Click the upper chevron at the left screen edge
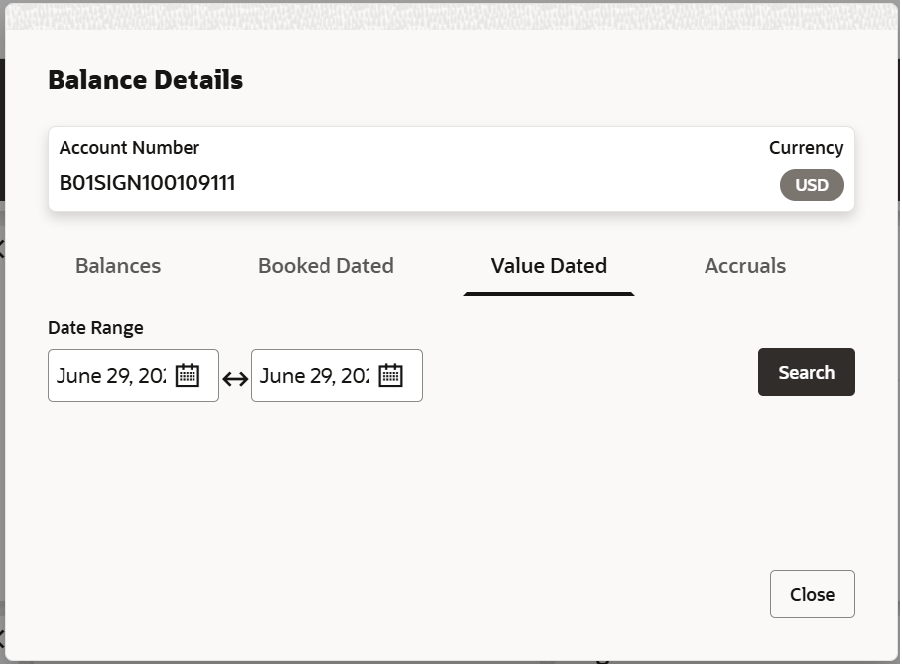 (2, 249)
